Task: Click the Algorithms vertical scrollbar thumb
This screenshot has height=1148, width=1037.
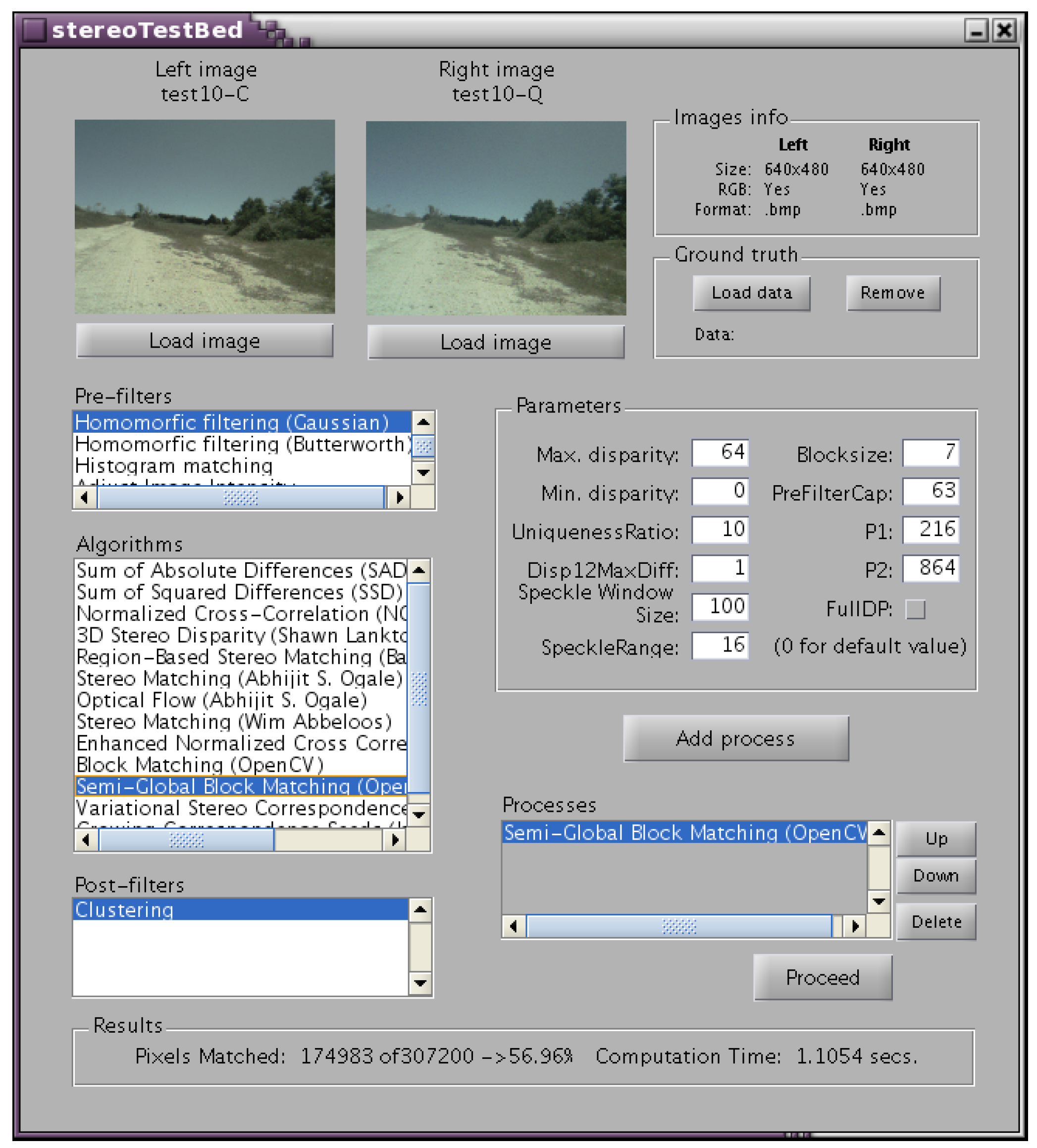Action: [x=419, y=689]
